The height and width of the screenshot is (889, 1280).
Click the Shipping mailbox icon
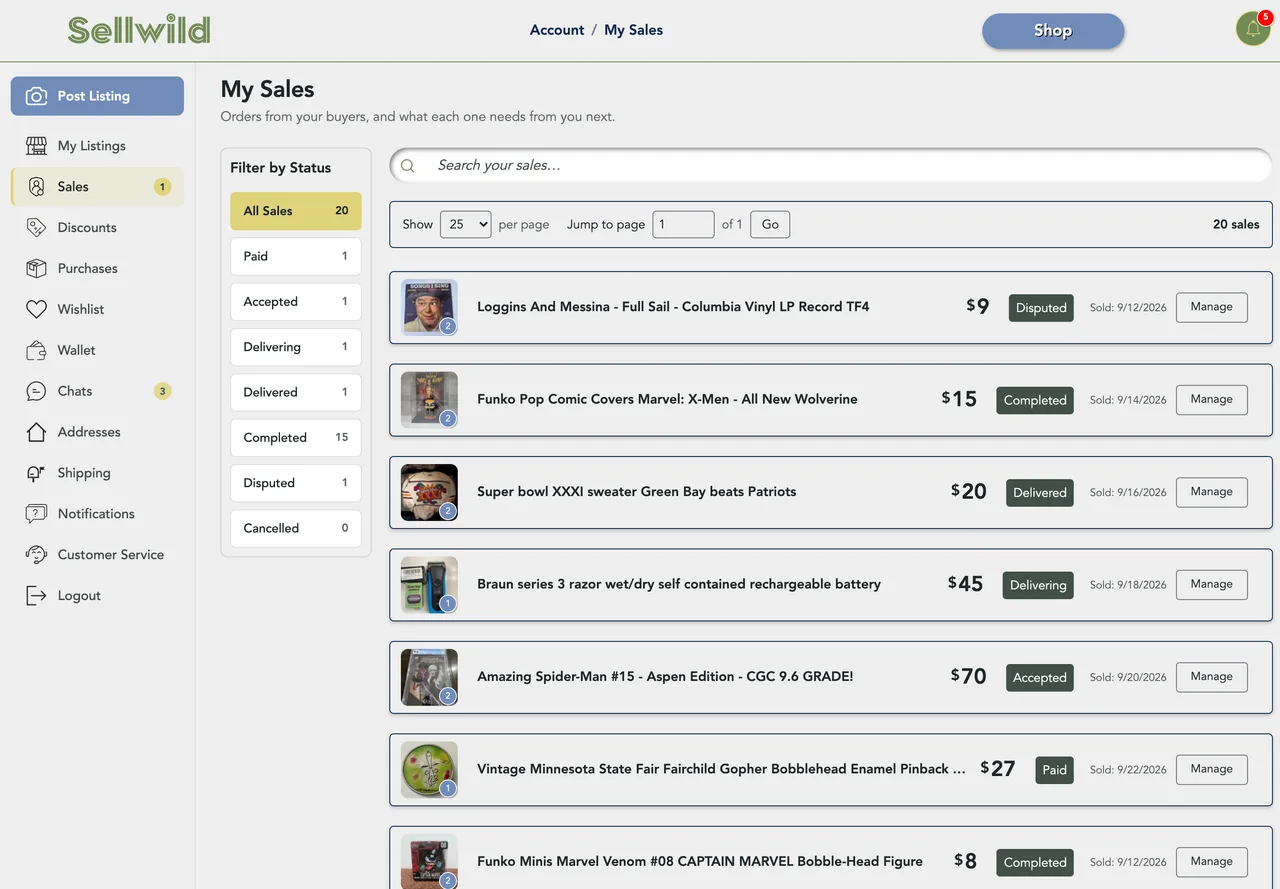click(x=37, y=474)
